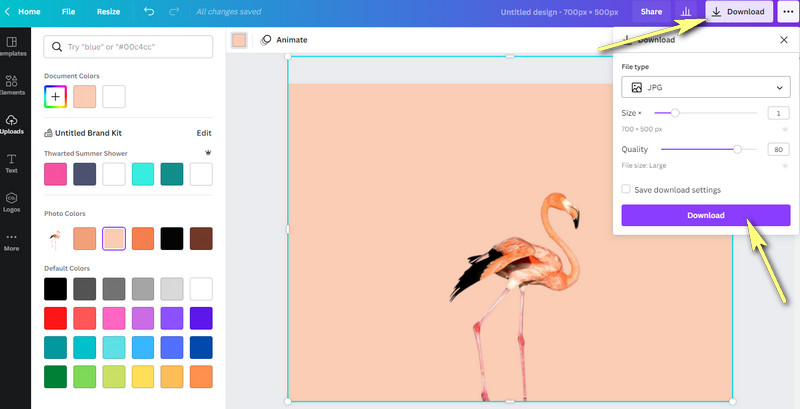Select the deep purple default color swatch

(x=201, y=318)
